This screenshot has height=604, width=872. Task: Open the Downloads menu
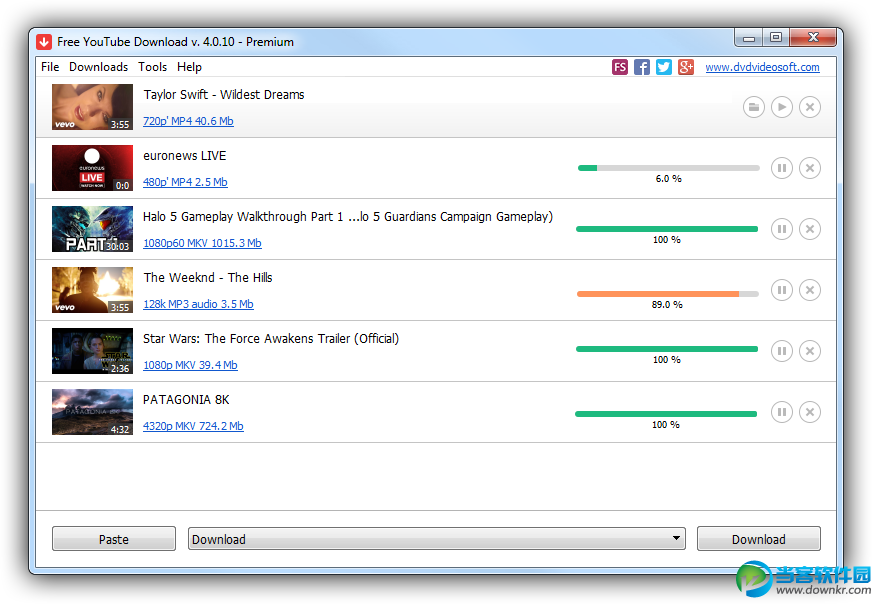98,67
